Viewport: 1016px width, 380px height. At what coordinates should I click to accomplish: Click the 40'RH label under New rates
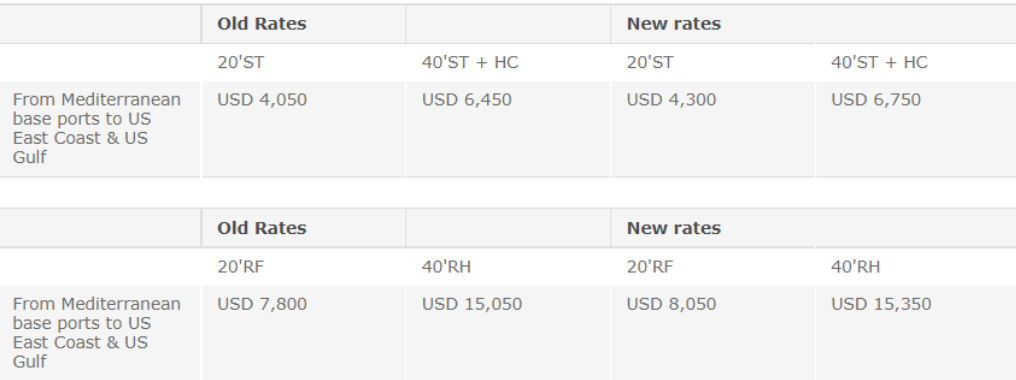point(855,267)
